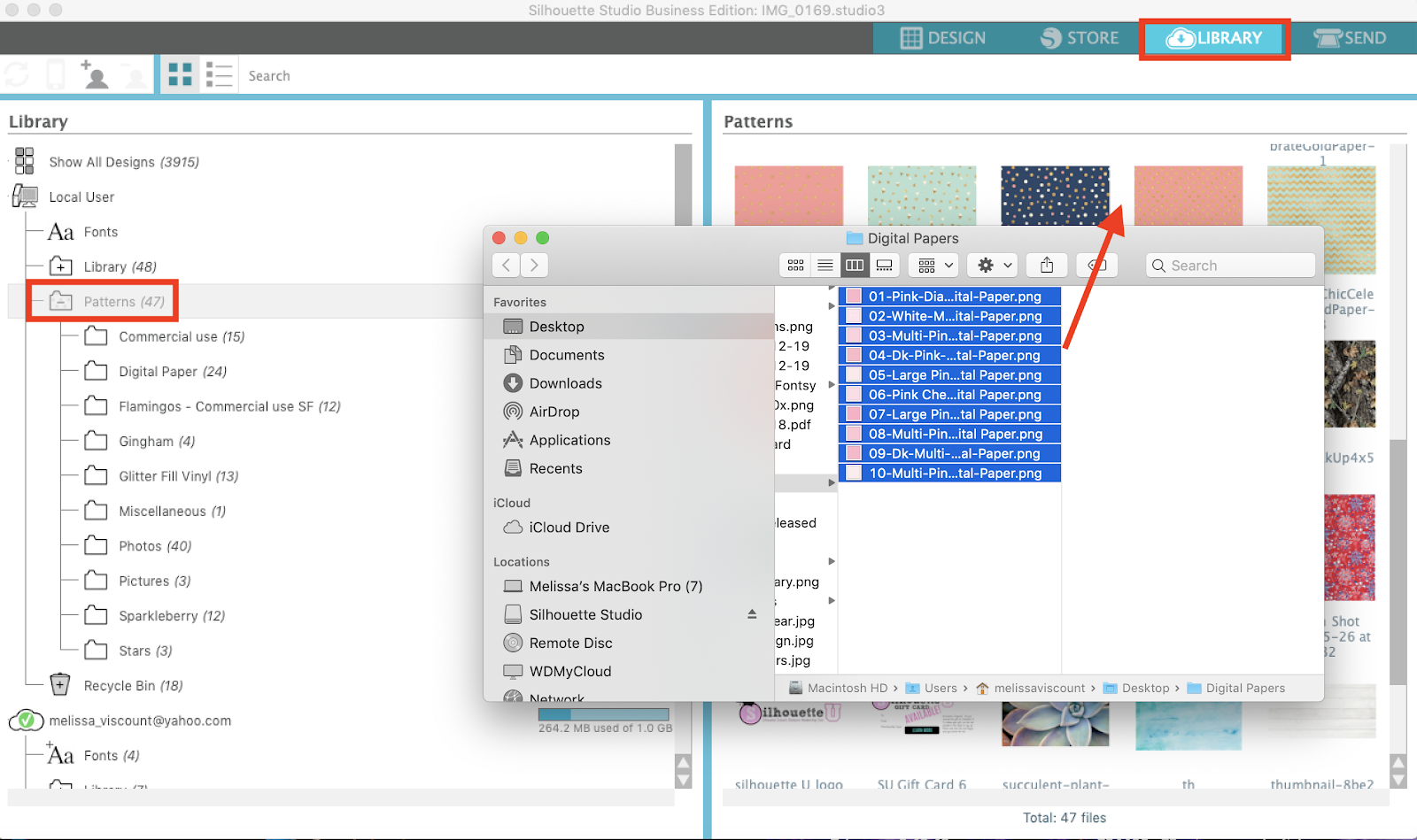Select 05-Large Pin Paper.png file
Image resolution: width=1417 pixels, height=840 pixels.
pyautogui.click(x=949, y=374)
